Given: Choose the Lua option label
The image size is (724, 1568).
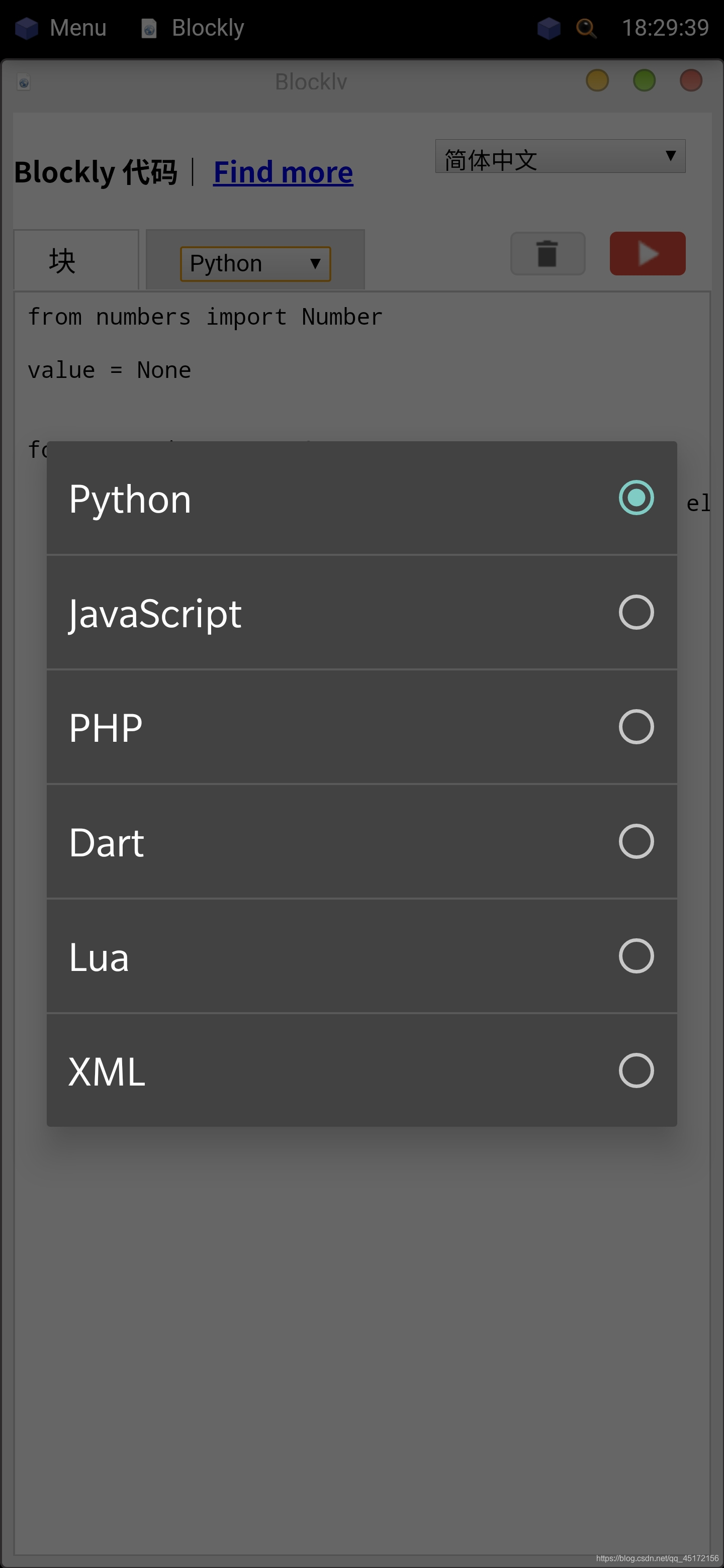Looking at the screenshot, I should [99, 957].
